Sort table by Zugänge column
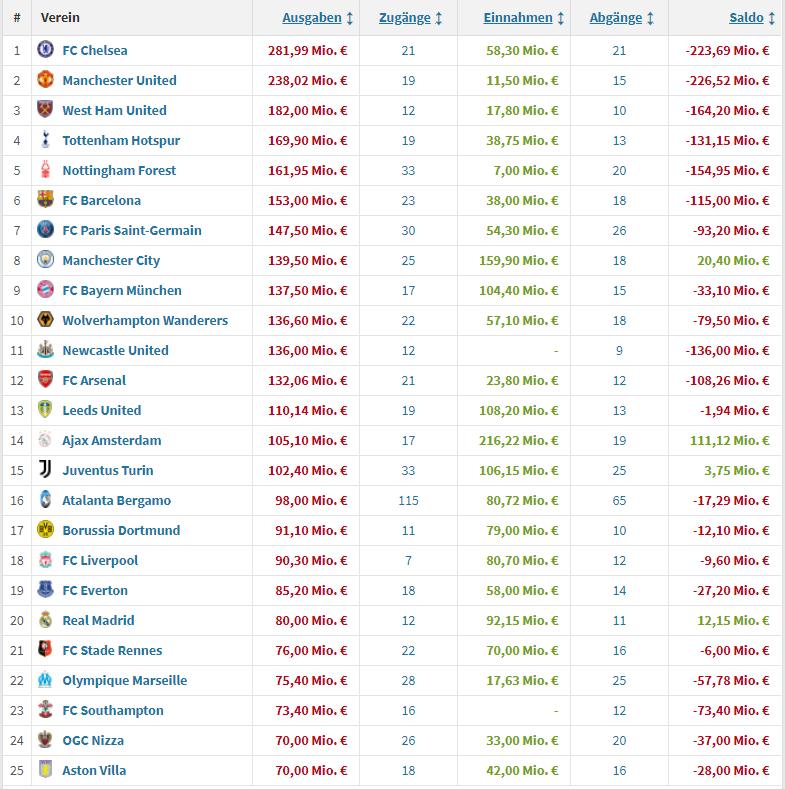 pyautogui.click(x=410, y=18)
